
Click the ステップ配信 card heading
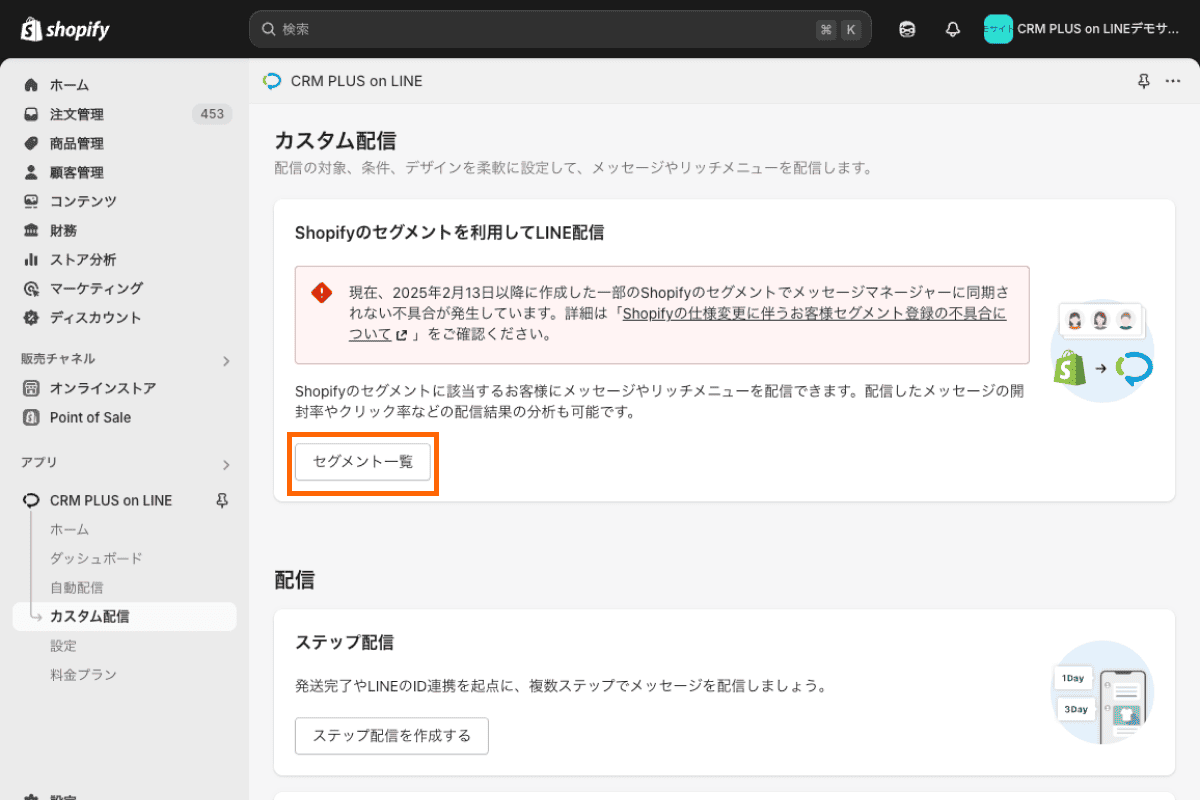pos(344,642)
